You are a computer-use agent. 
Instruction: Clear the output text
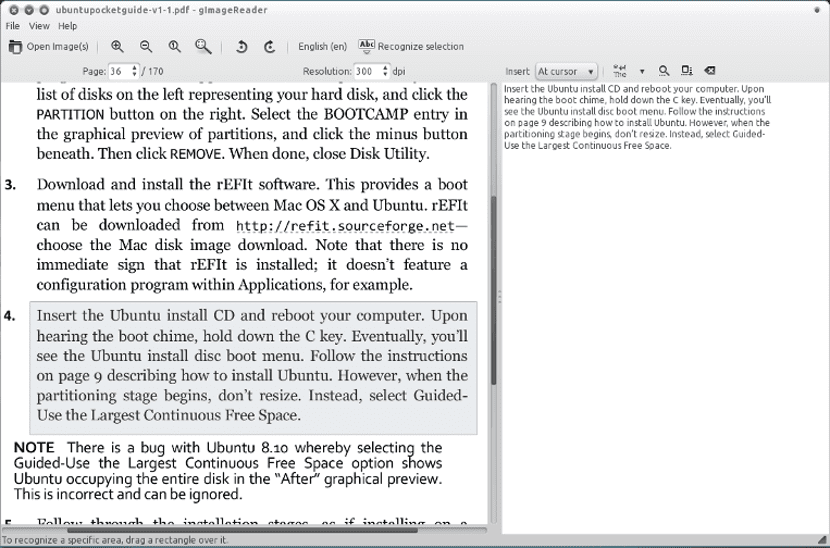click(710, 71)
